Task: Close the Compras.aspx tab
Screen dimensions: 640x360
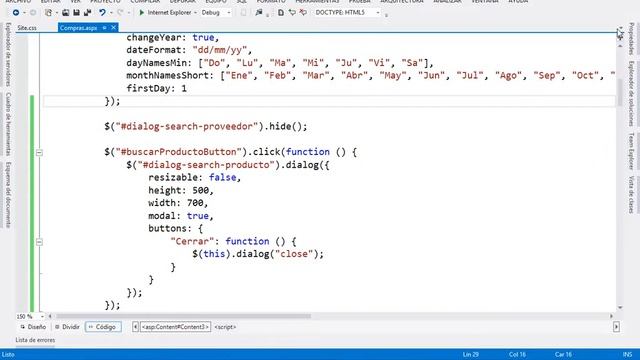Action: pos(113,28)
